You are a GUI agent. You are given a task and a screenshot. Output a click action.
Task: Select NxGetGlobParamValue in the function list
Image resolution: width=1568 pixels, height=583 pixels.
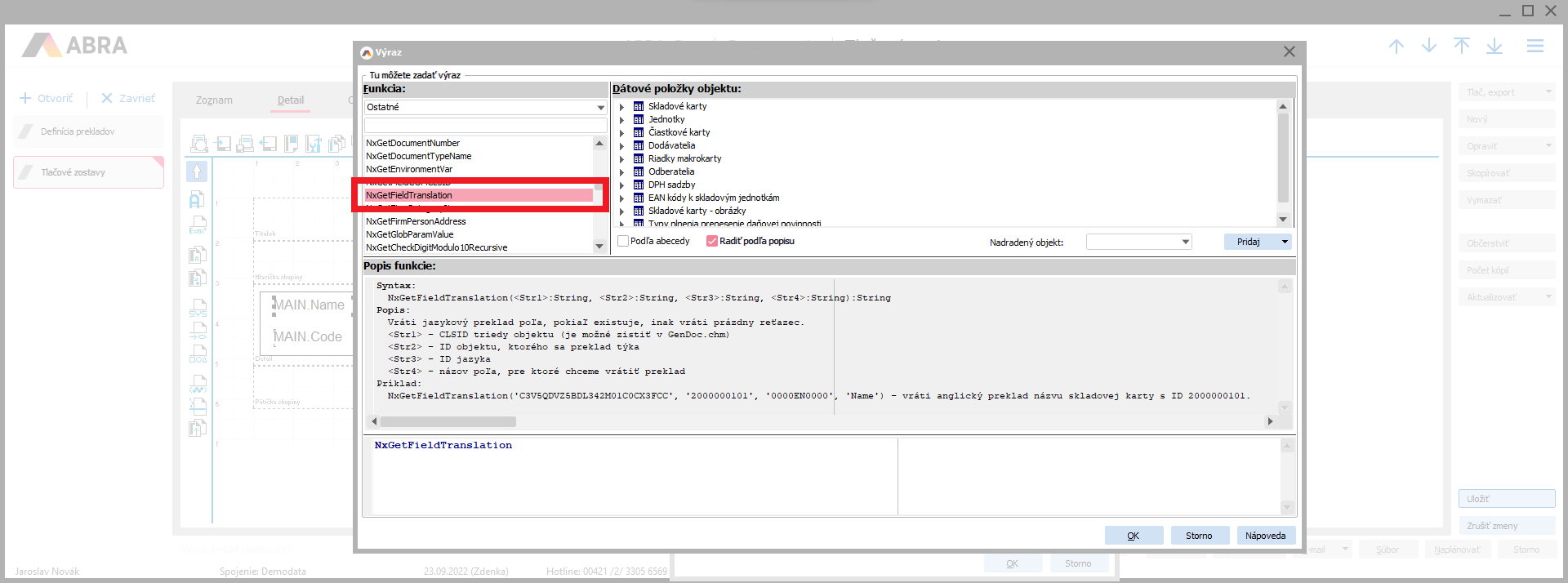[x=410, y=234]
